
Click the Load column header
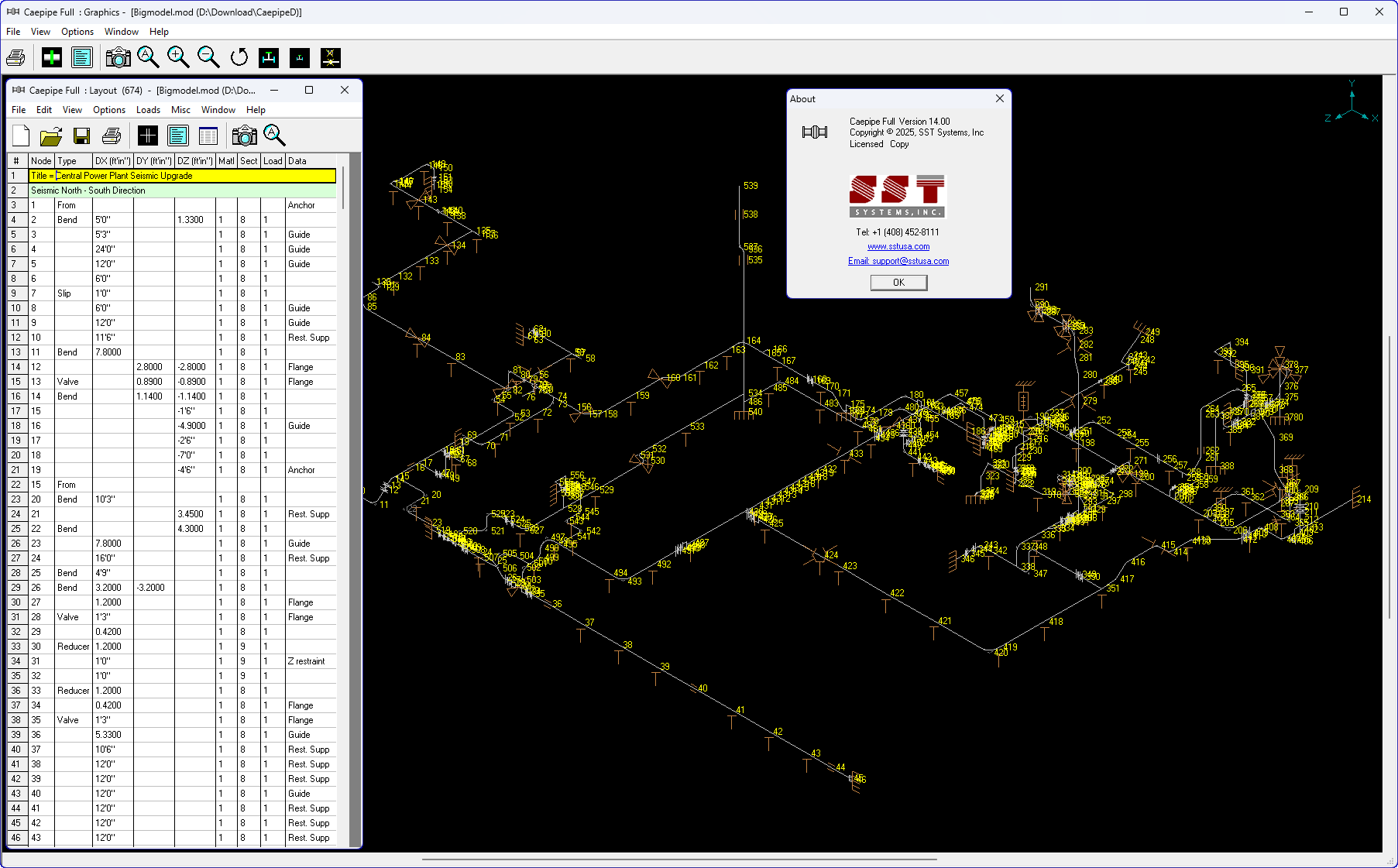tap(273, 161)
